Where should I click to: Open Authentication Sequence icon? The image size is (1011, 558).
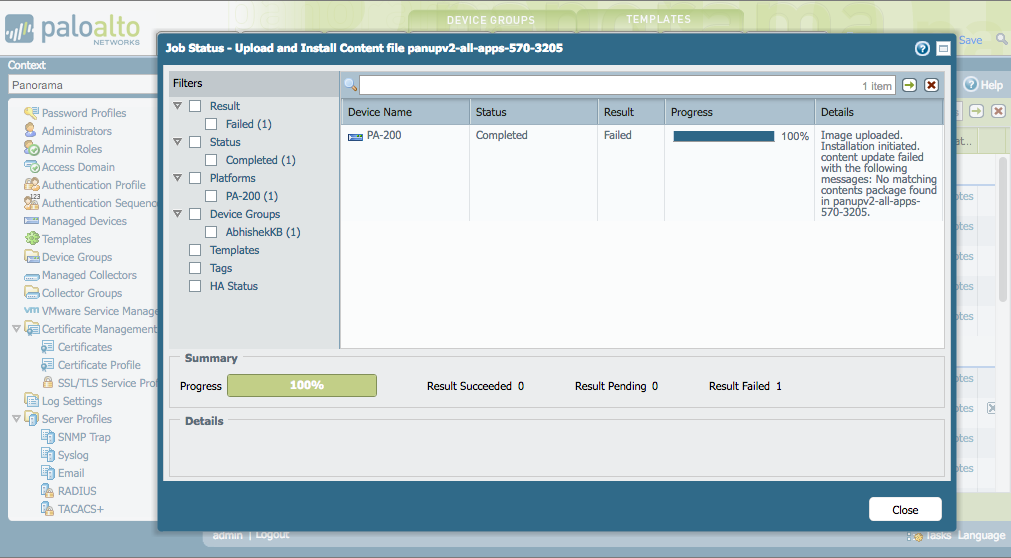point(31,203)
